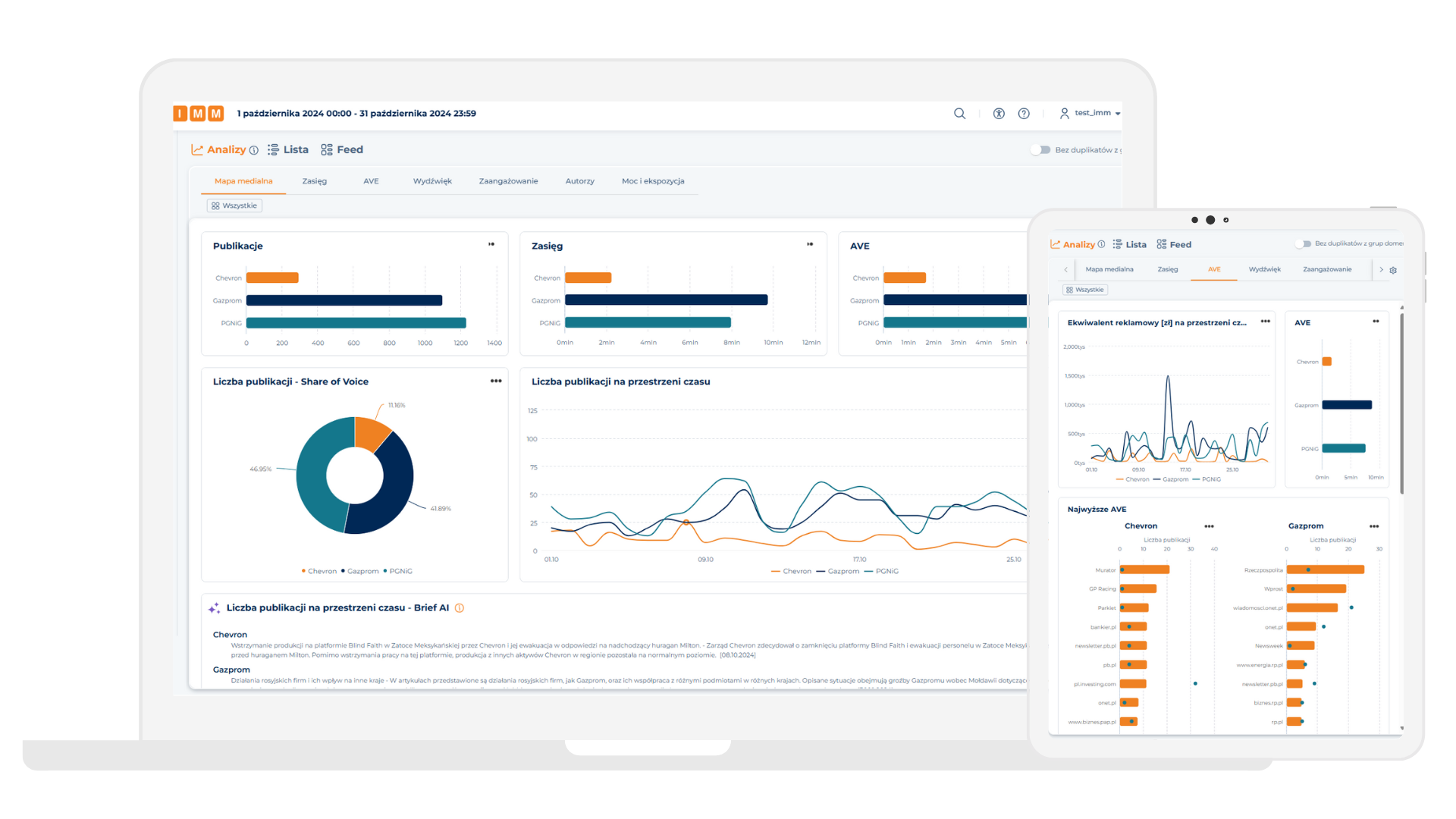Viewport: 1456px width, 819px height.
Task: Toggle Chevron legend under laptop line chart
Action: click(791, 571)
